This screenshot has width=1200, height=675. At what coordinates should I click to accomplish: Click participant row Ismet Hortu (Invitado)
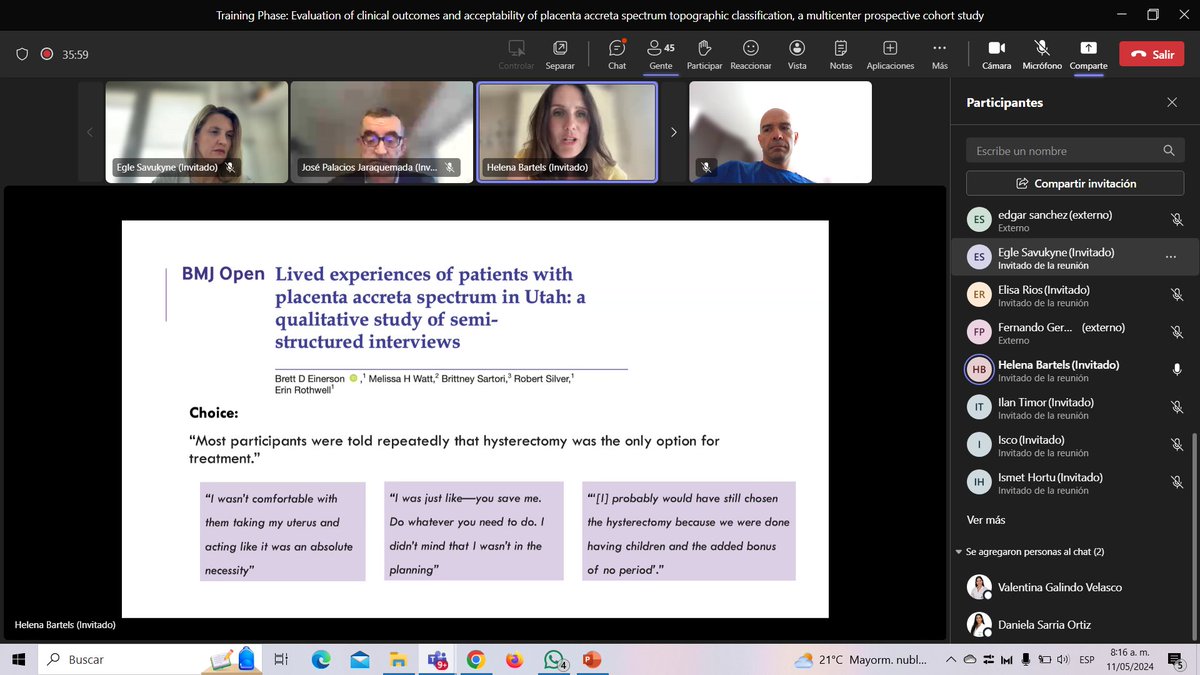pyautogui.click(x=1075, y=483)
